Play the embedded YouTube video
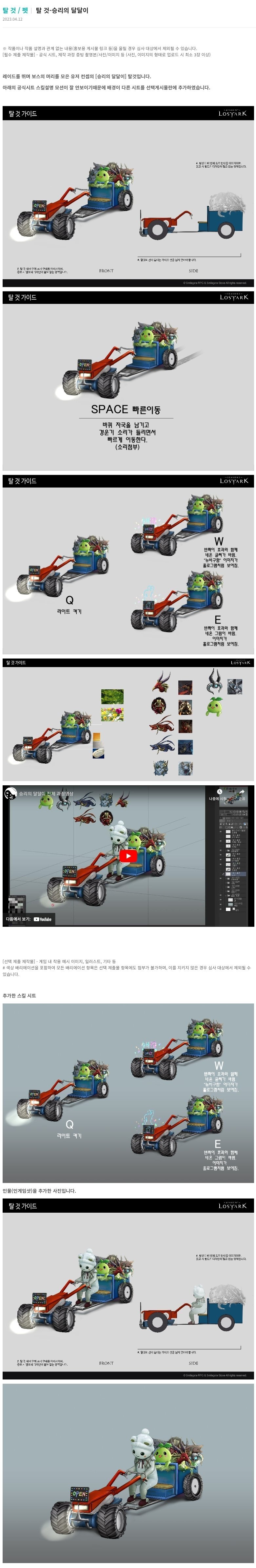This screenshot has height=1568, width=256. click(x=128, y=856)
